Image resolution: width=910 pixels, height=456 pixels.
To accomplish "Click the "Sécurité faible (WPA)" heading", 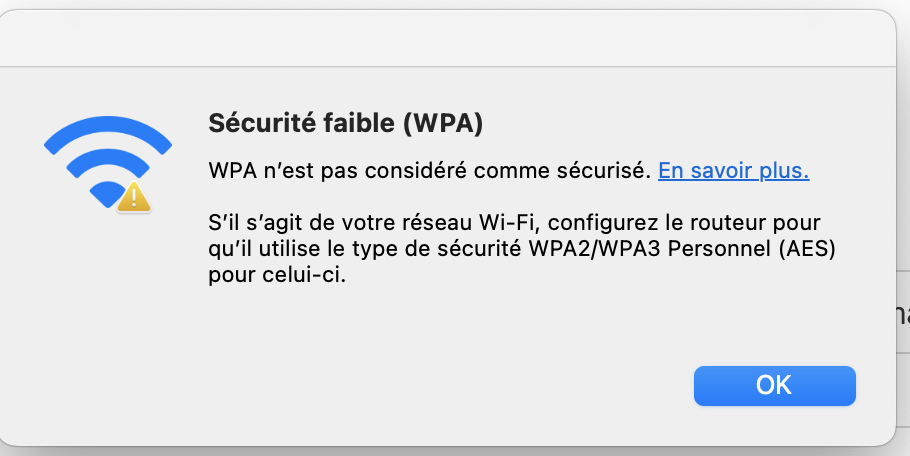I will [345, 124].
